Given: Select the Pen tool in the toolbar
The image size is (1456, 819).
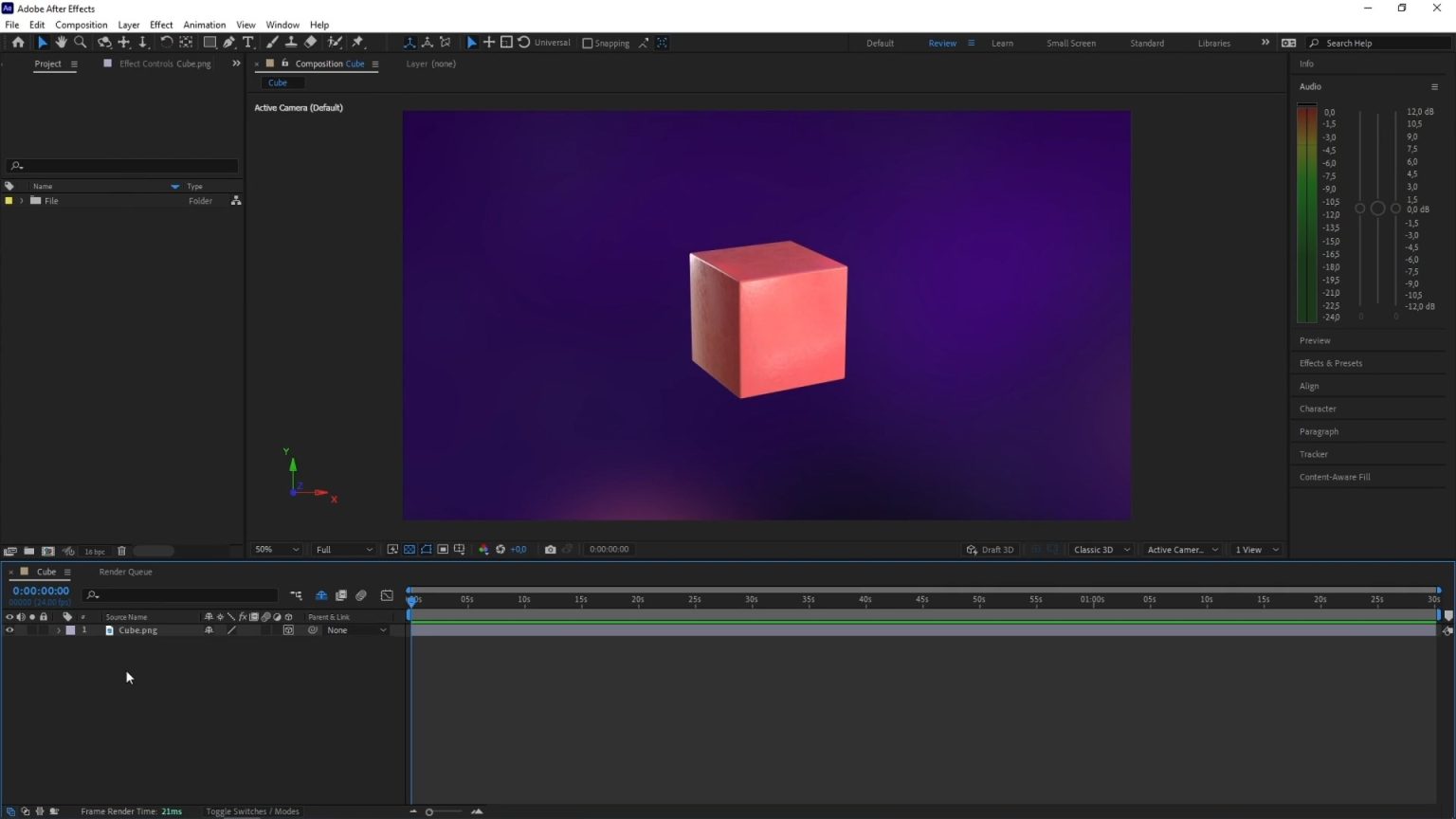Looking at the screenshot, I should coord(227,42).
